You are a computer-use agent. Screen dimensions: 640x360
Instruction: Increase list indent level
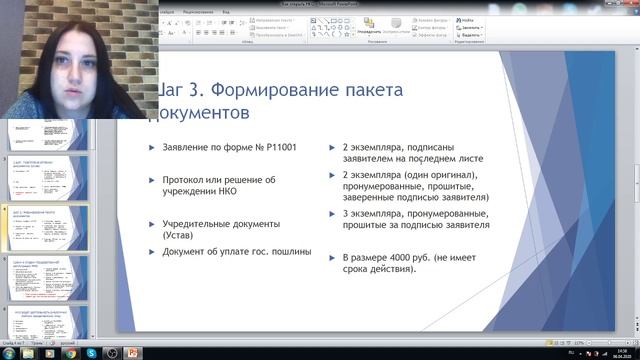click(x=232, y=23)
